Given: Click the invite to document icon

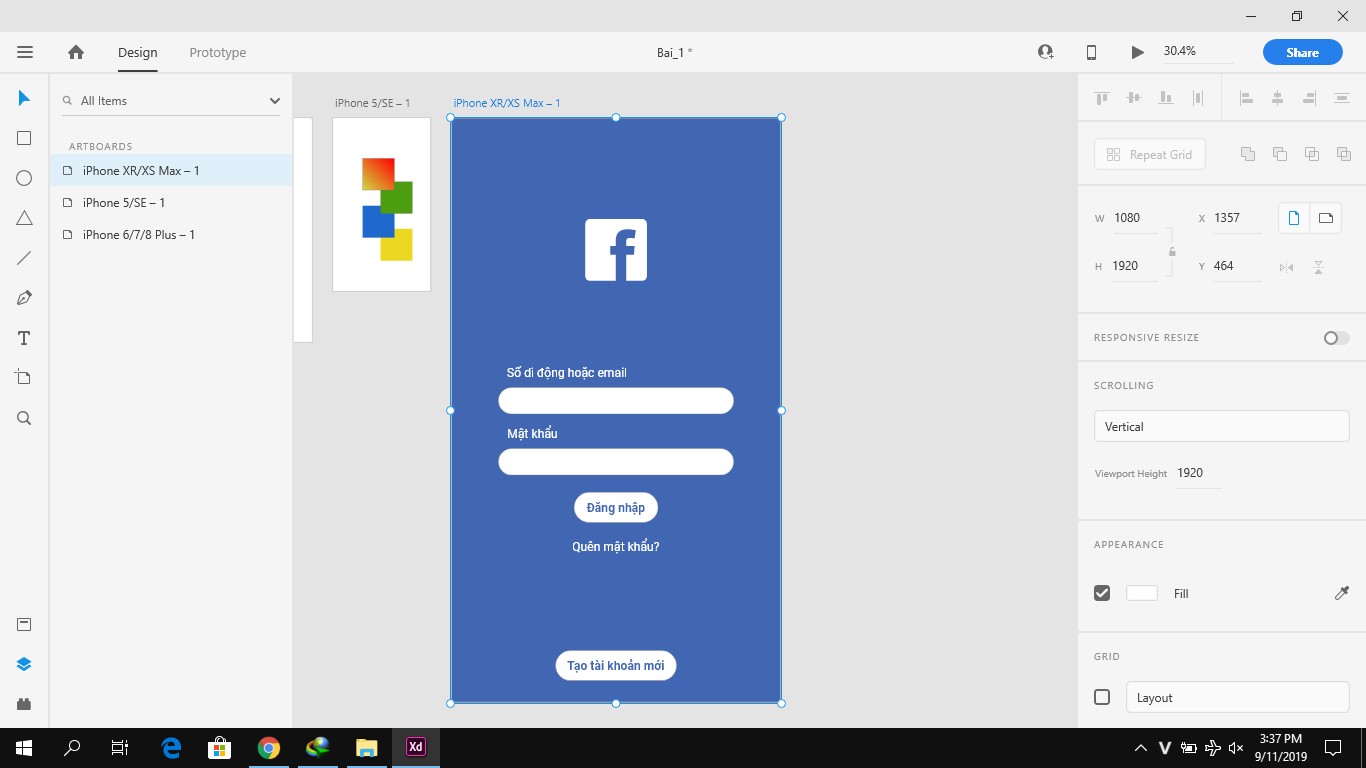Looking at the screenshot, I should click(x=1046, y=52).
